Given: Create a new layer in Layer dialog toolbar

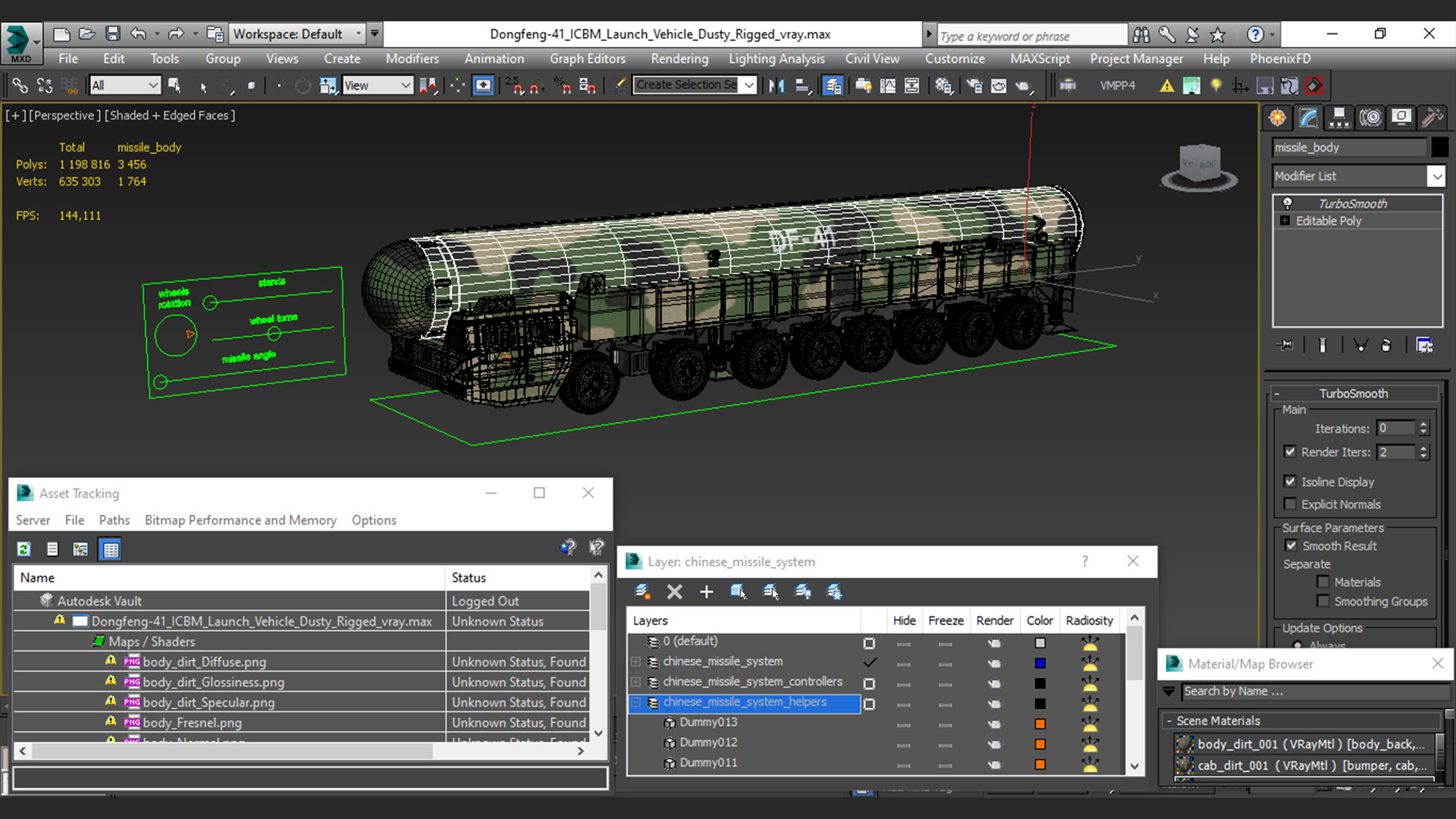Looking at the screenshot, I should (x=642, y=591).
